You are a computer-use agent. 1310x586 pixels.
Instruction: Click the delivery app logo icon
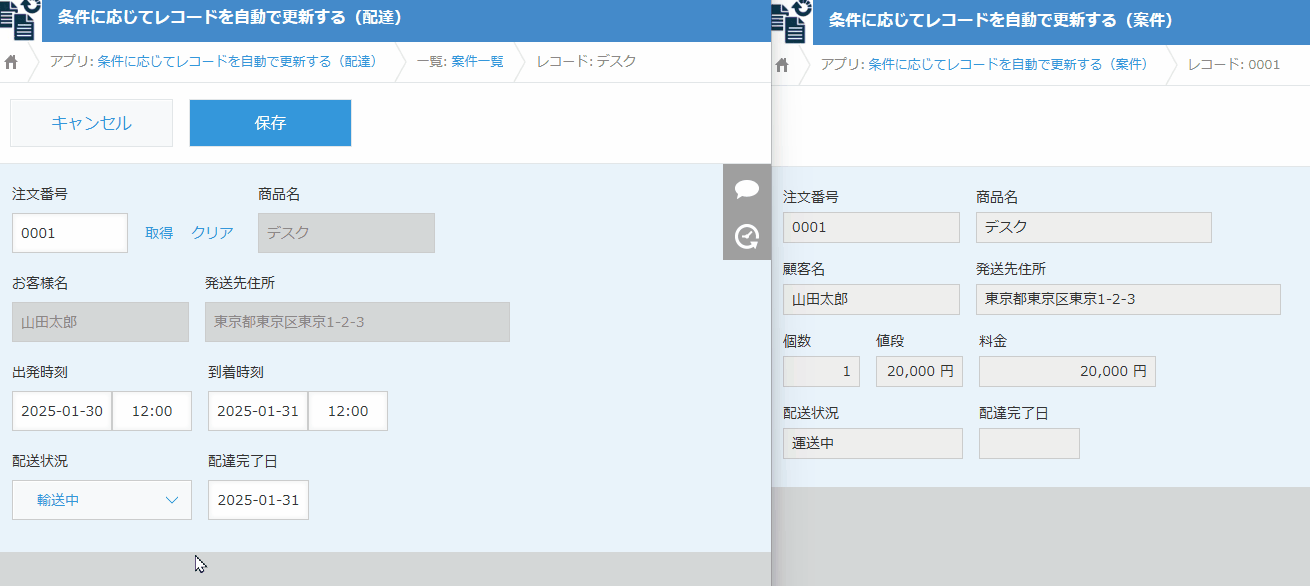(20, 19)
